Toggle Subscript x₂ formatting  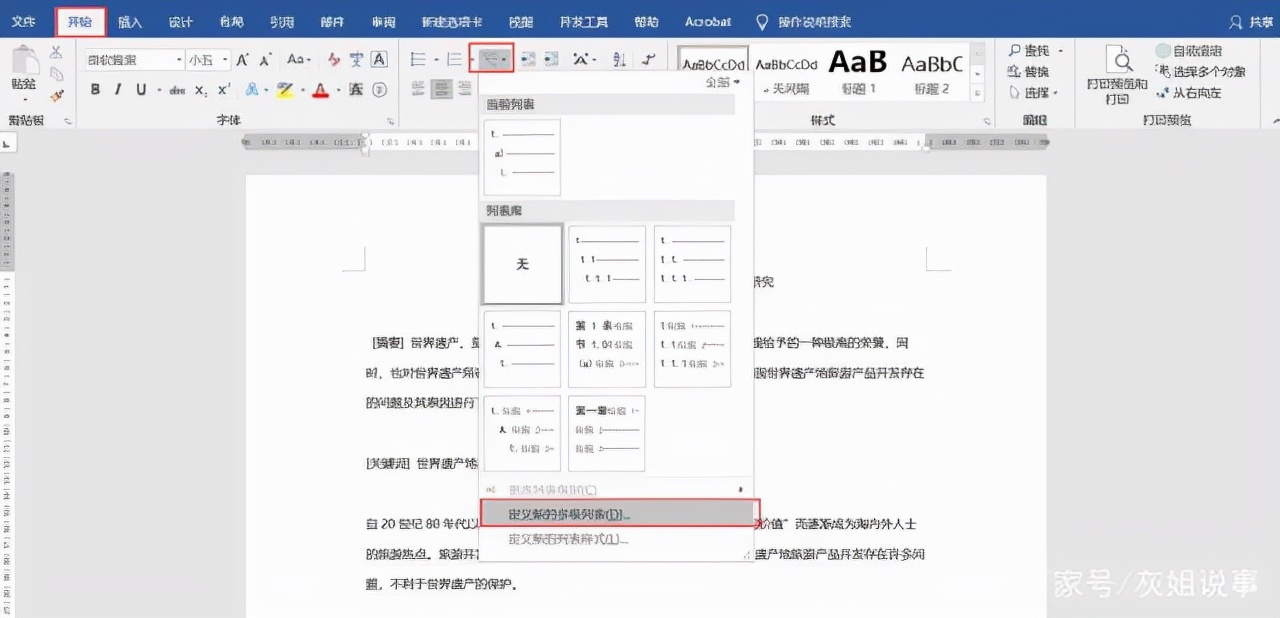point(201,90)
